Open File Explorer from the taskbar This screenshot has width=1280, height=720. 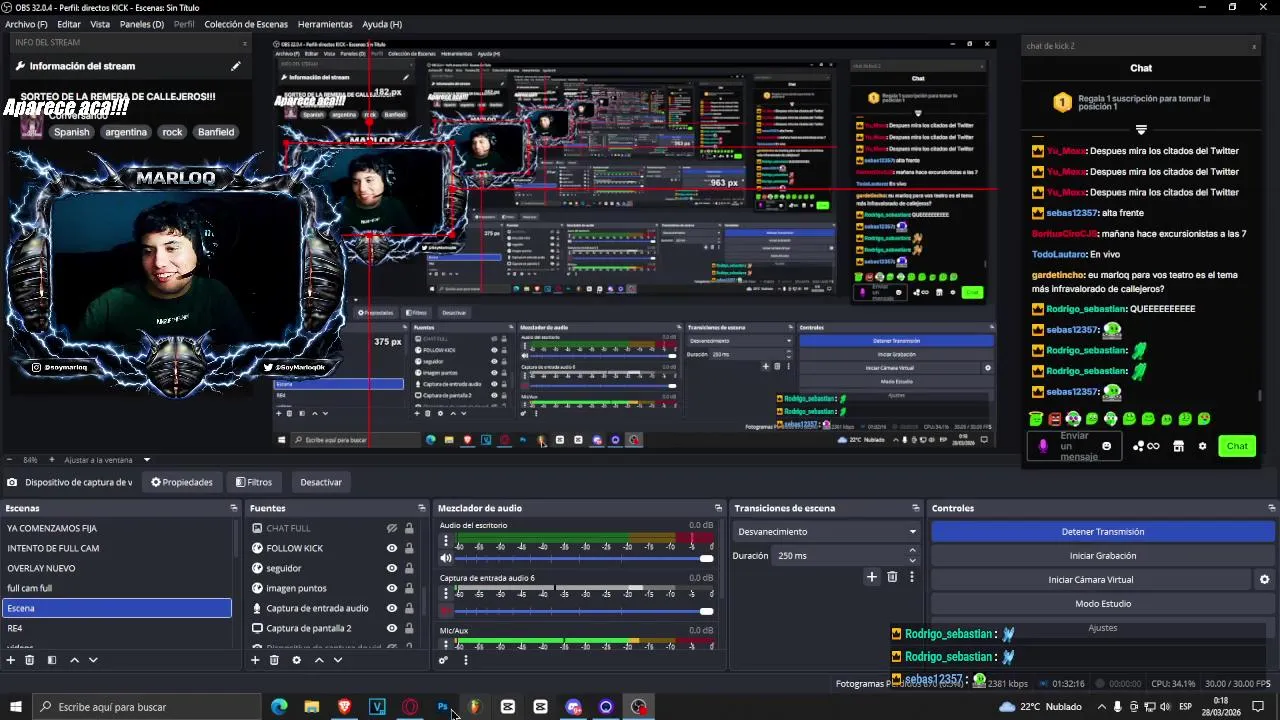312,707
